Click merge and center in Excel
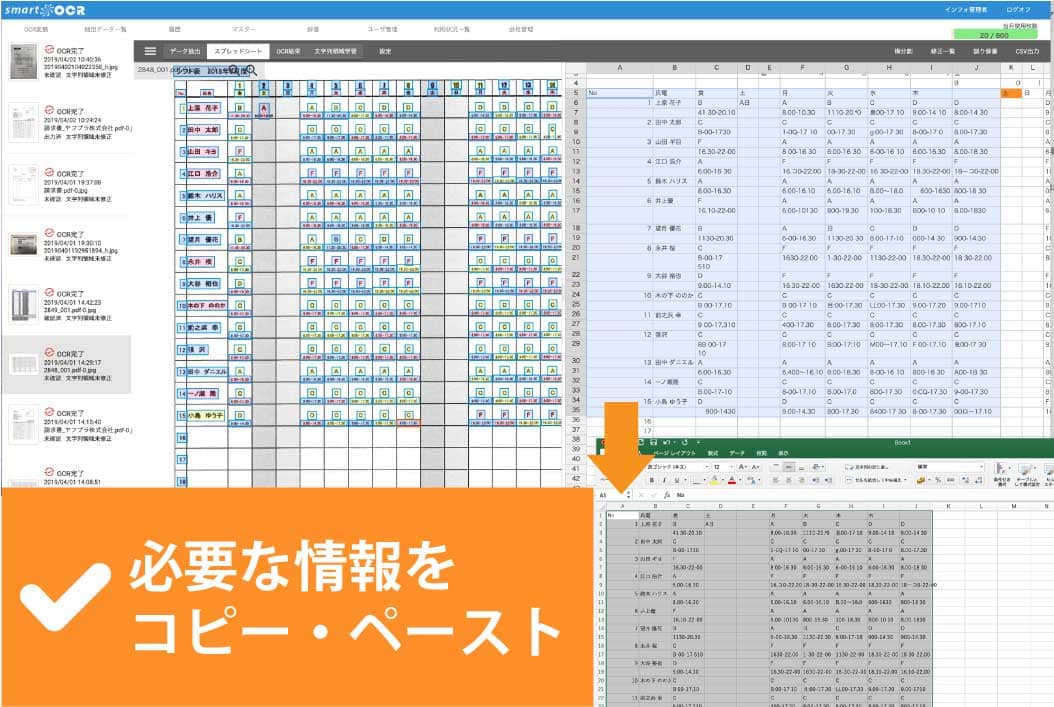The width and height of the screenshot is (1054, 707). [875, 481]
